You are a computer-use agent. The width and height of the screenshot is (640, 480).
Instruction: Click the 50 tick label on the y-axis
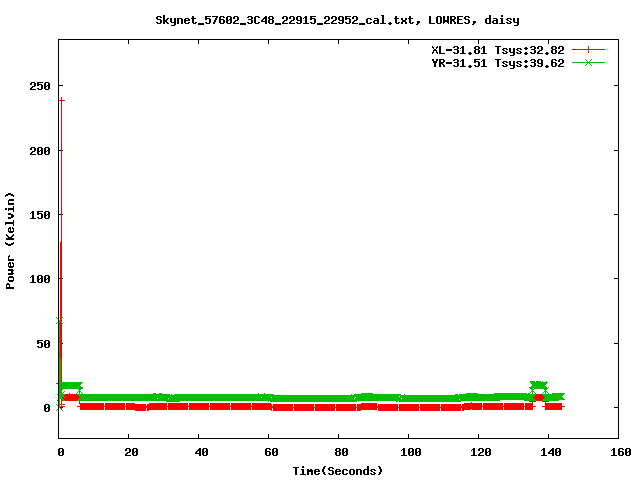pyautogui.click(x=43, y=343)
